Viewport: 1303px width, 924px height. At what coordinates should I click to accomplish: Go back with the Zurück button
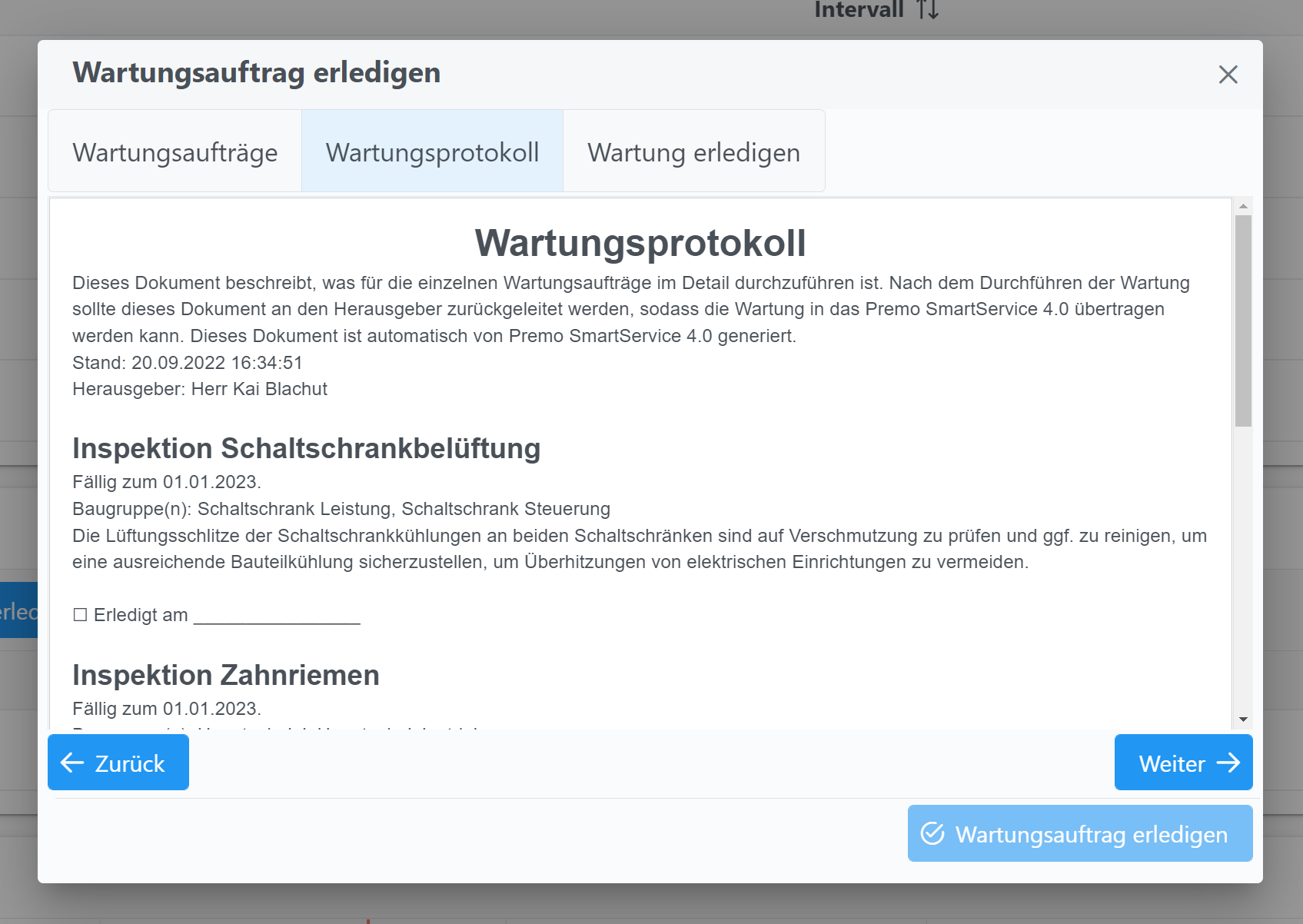click(118, 763)
